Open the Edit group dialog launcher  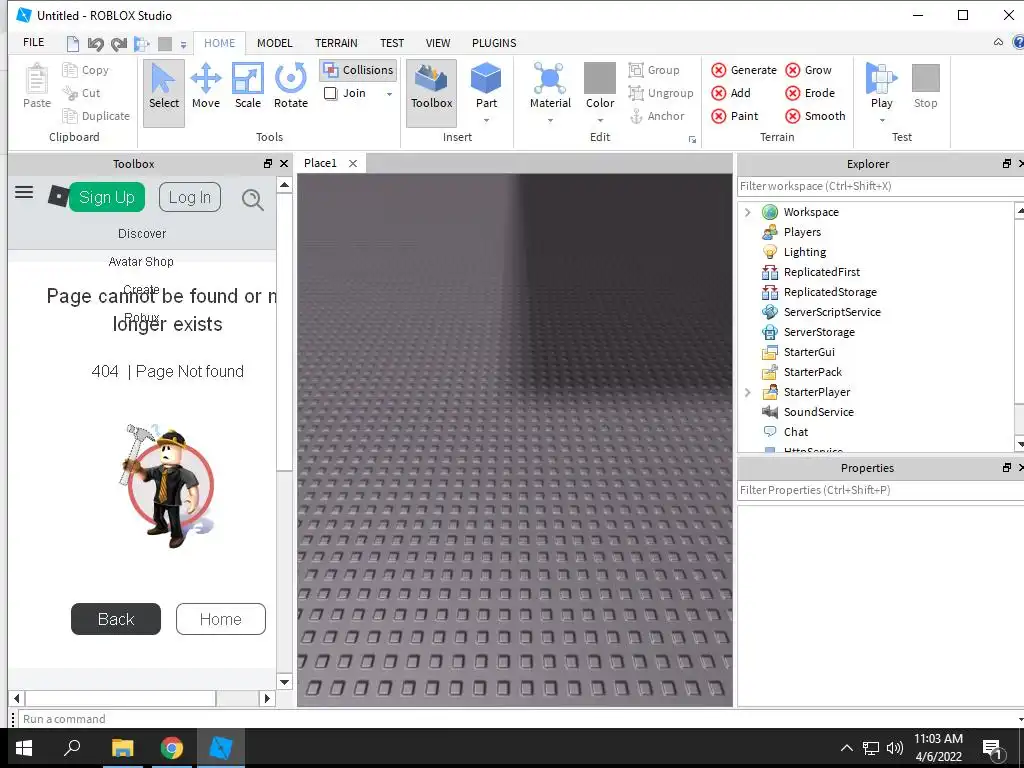pyautogui.click(x=692, y=140)
